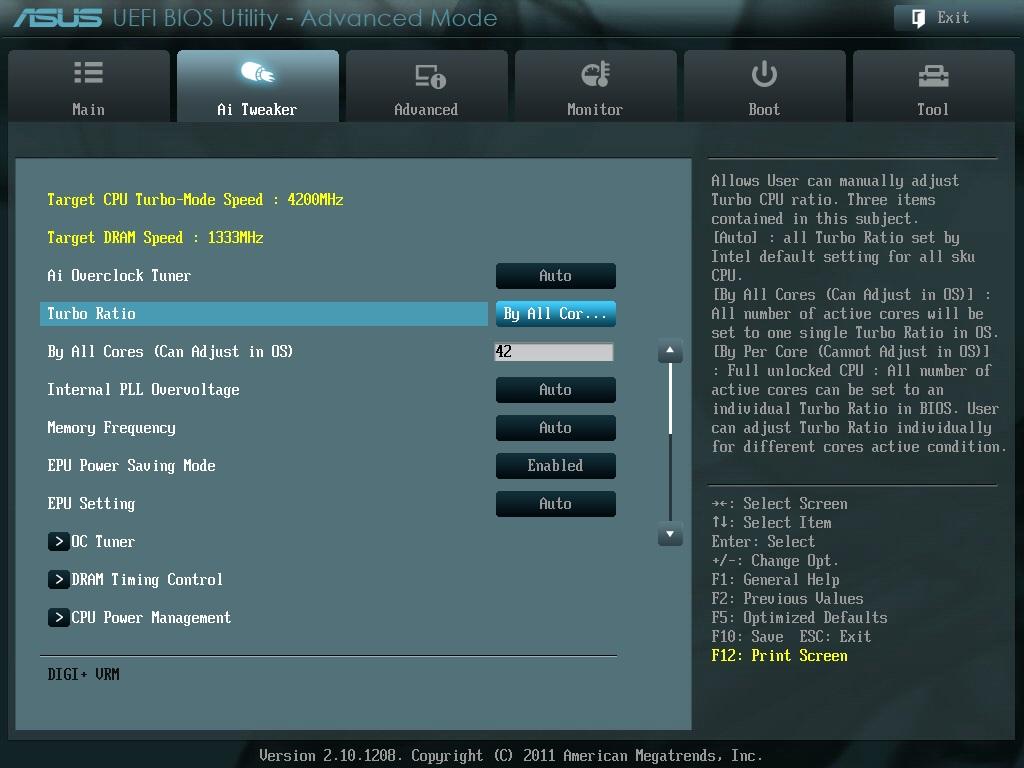Open the Boot tab
This screenshot has height=768, width=1024.
pos(765,86)
